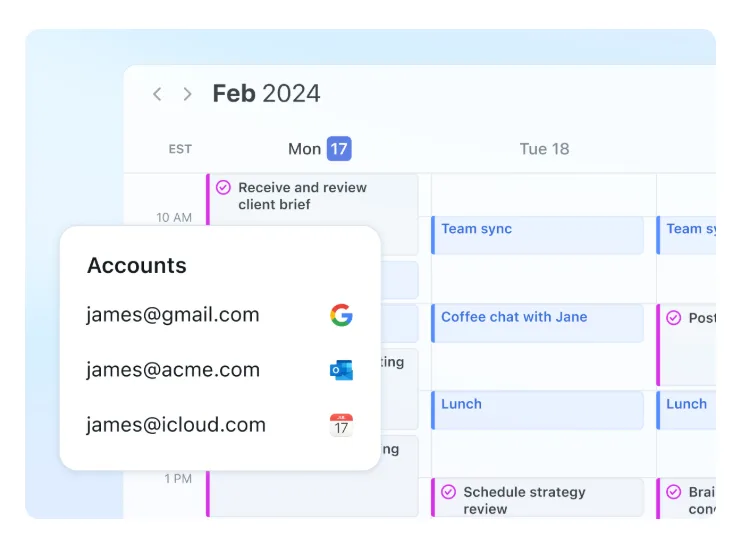742x547 pixels.
Task: Open the 'Lunch' event in third column
Action: tap(686, 410)
